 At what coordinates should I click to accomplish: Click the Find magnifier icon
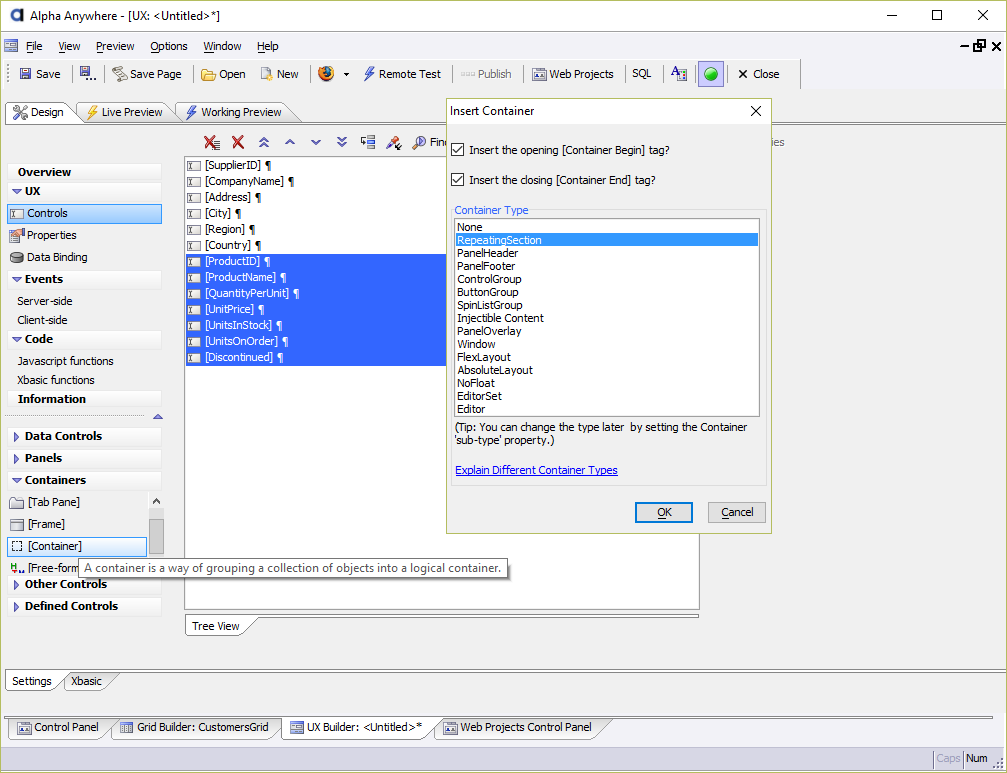[419, 143]
